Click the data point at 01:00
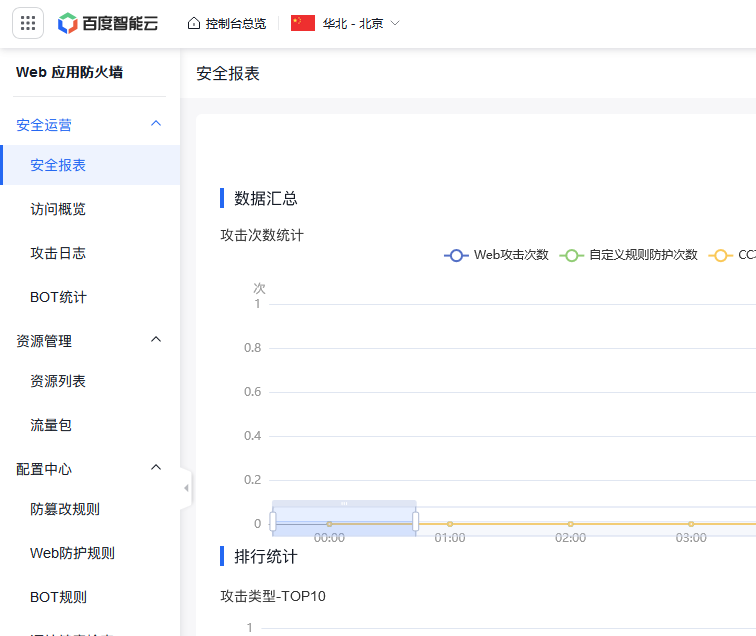 pyautogui.click(x=450, y=524)
